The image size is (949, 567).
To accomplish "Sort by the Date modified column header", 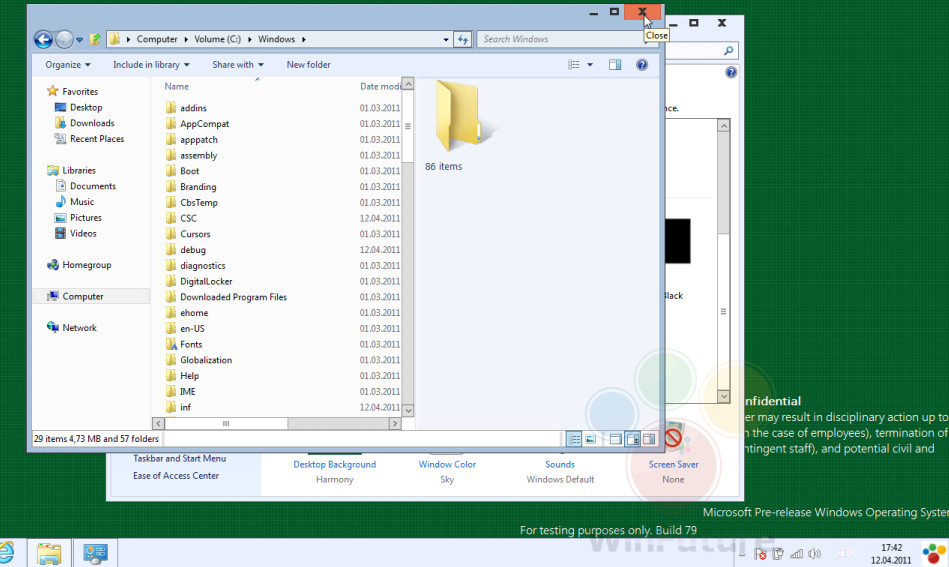I will click(x=380, y=87).
